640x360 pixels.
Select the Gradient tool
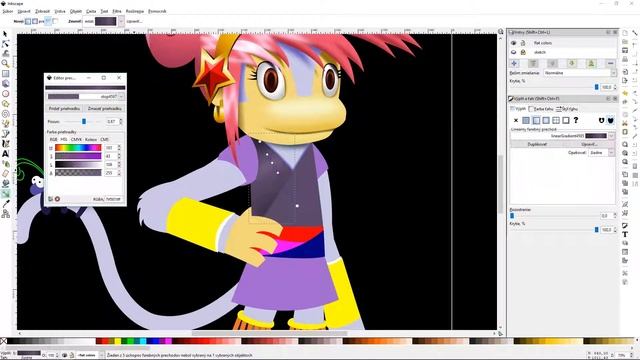[5, 194]
